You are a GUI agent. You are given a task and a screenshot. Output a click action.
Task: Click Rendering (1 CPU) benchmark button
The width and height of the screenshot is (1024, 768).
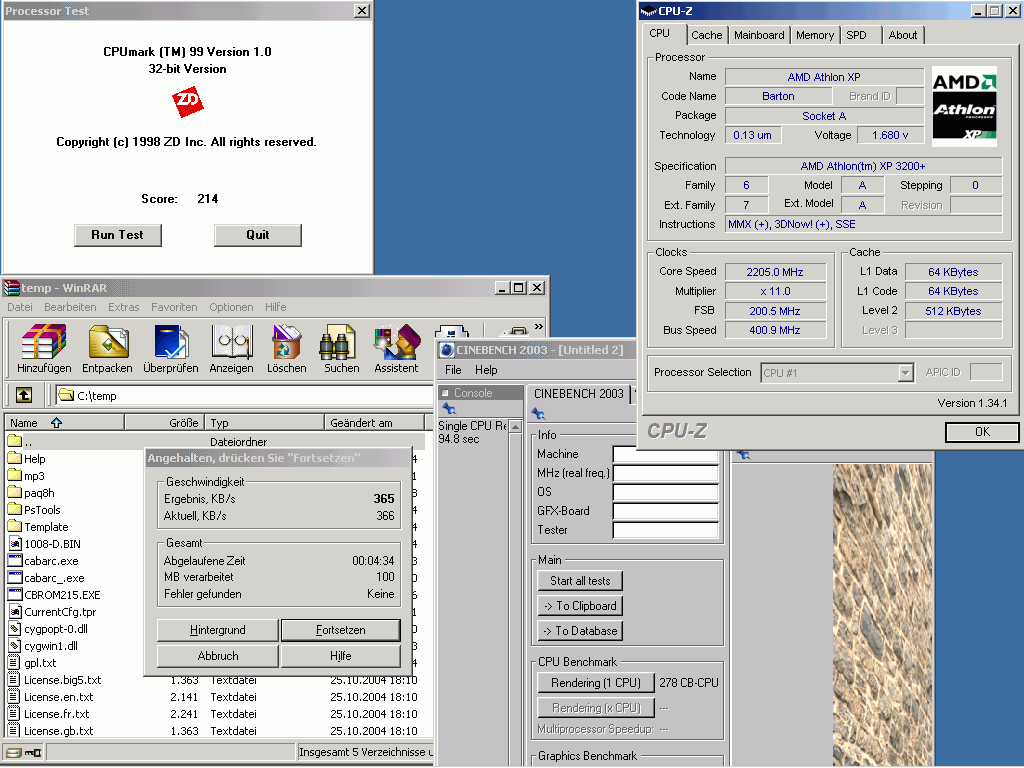(596, 682)
